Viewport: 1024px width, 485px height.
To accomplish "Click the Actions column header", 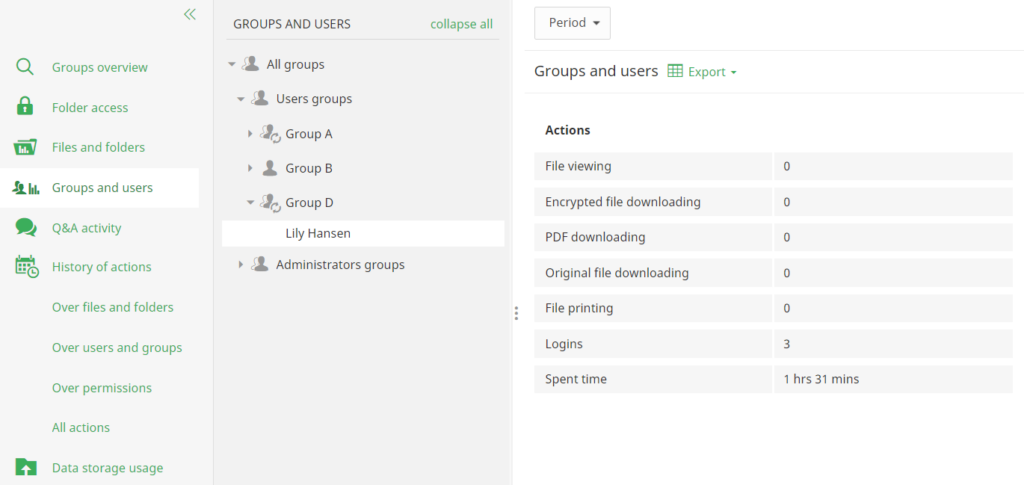I will (x=568, y=130).
